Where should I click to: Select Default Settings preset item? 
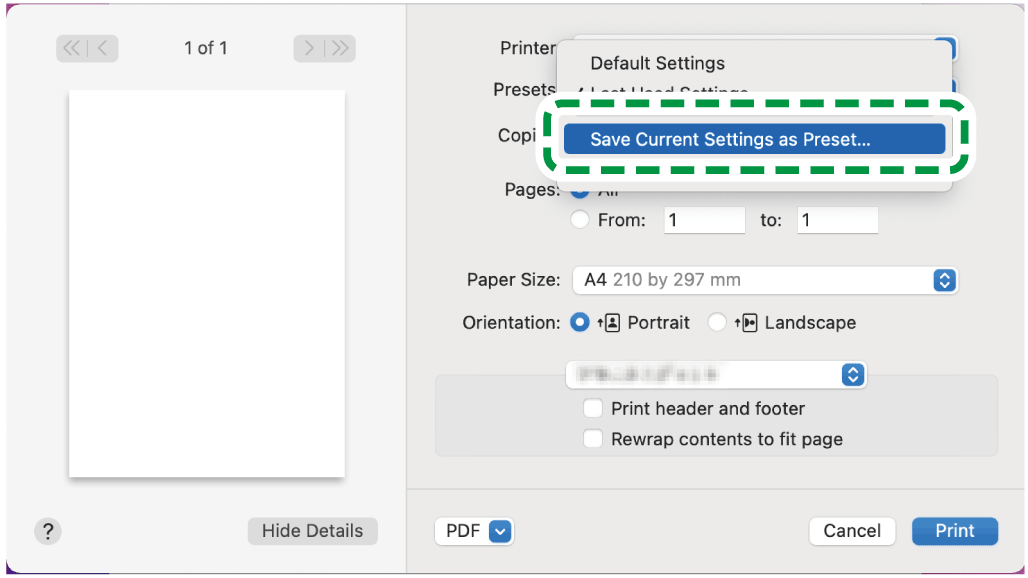coord(657,63)
